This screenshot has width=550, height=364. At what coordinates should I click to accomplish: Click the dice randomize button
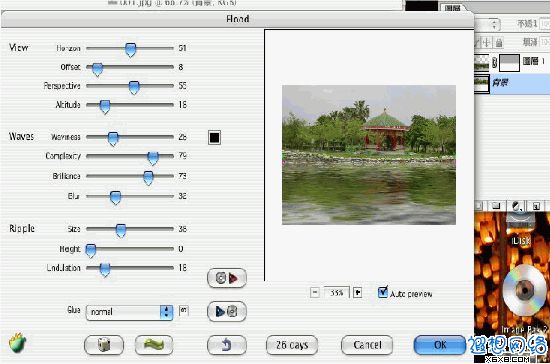point(104,345)
